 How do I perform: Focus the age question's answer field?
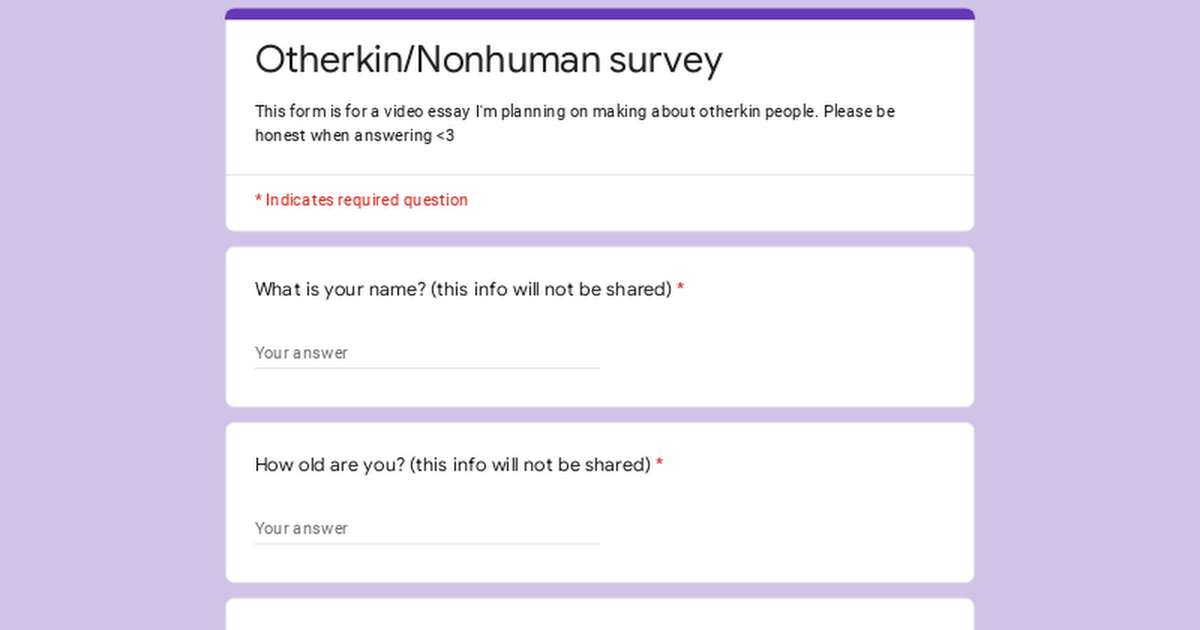click(426, 528)
